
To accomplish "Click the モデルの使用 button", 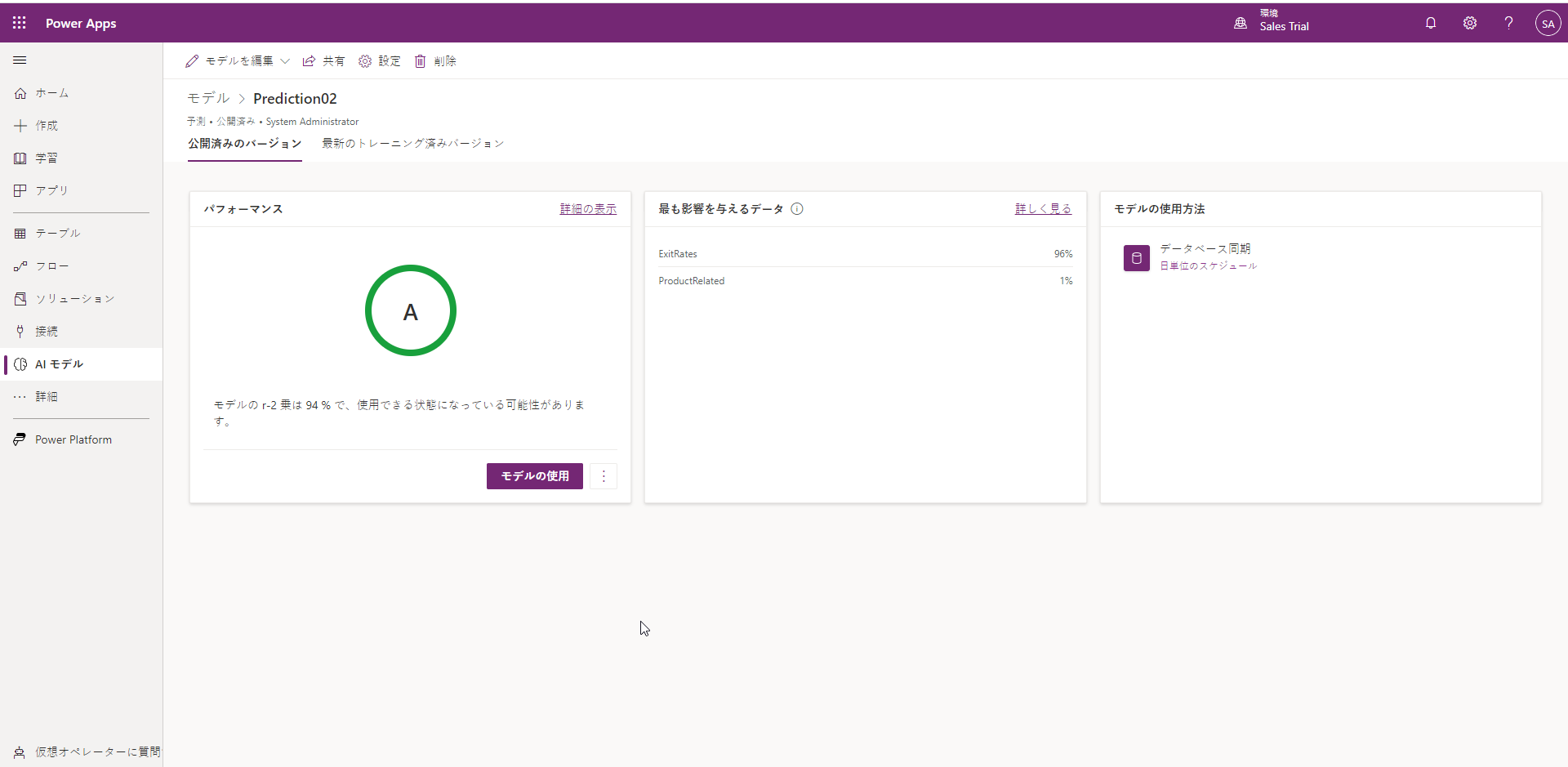I will pos(535,476).
